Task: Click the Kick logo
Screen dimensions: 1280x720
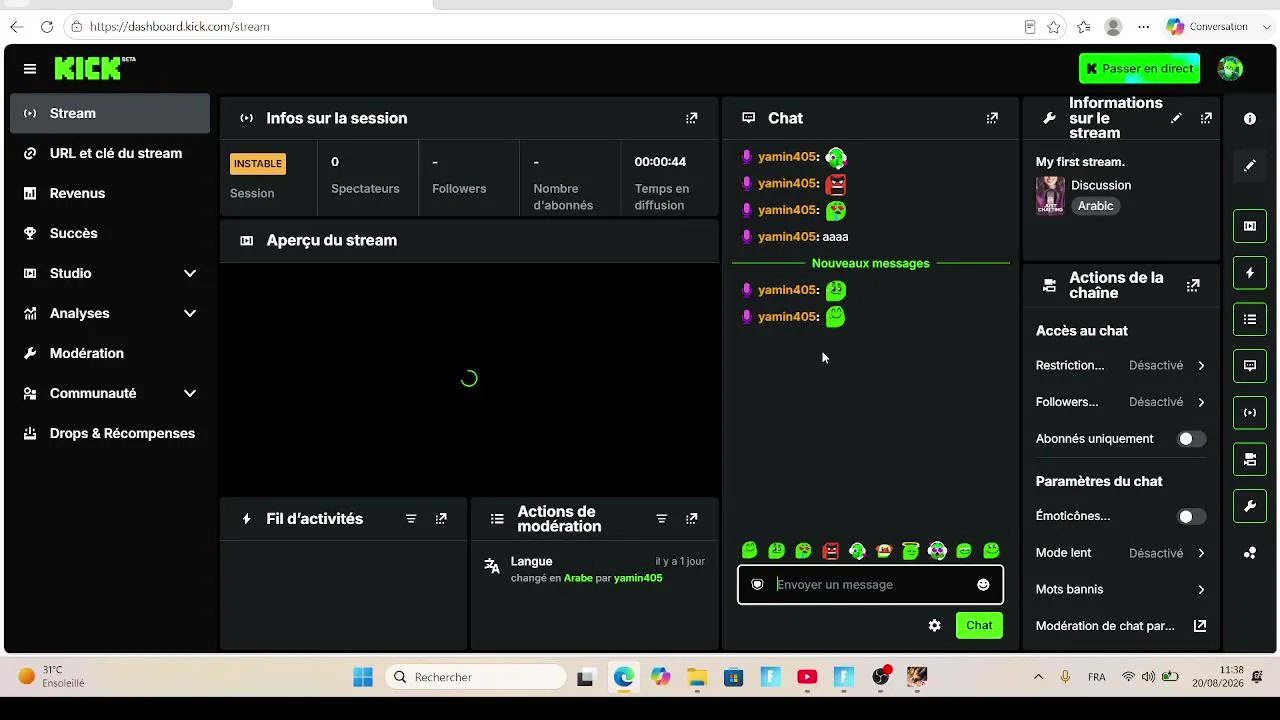Action: 94,68
